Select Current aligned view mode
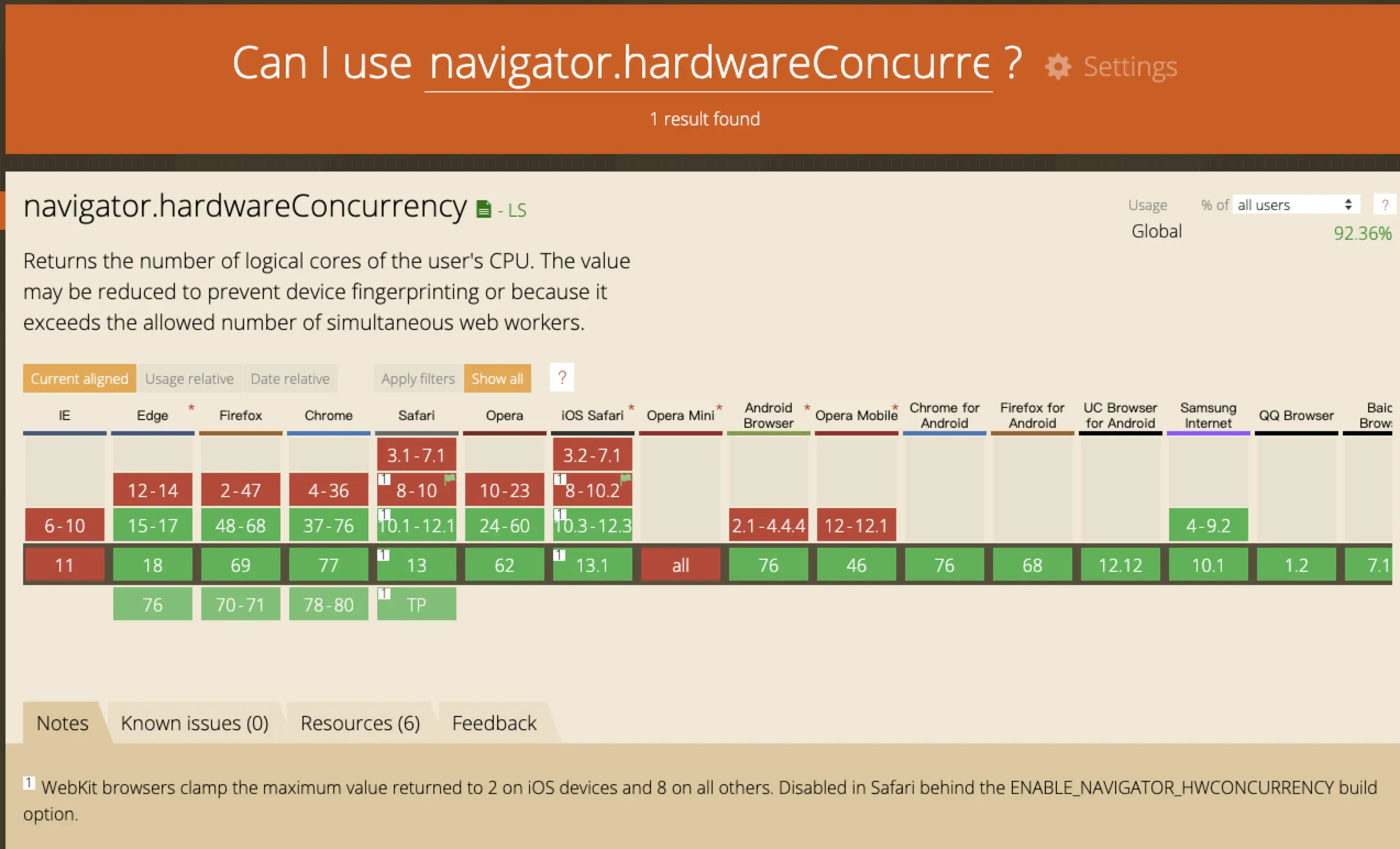This screenshot has width=1400, height=849. (x=80, y=378)
